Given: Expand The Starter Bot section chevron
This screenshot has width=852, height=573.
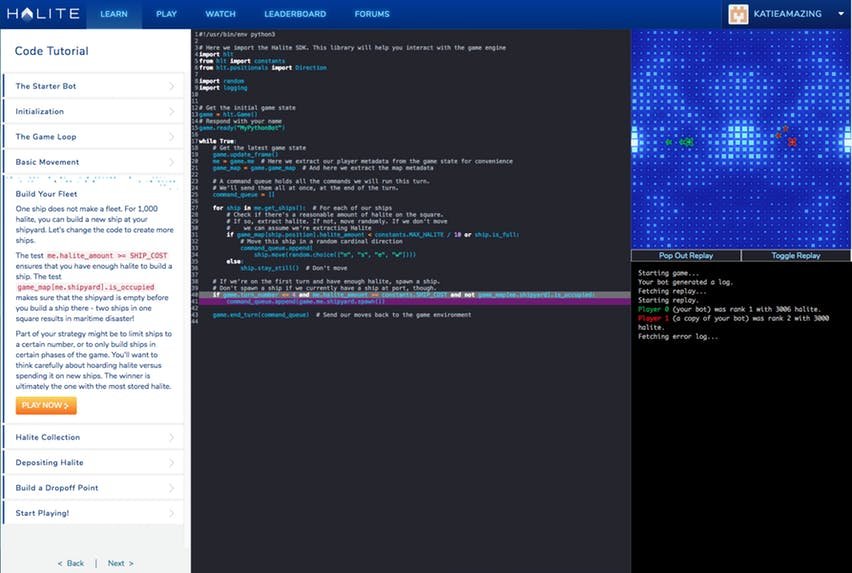Looking at the screenshot, I should (172, 86).
